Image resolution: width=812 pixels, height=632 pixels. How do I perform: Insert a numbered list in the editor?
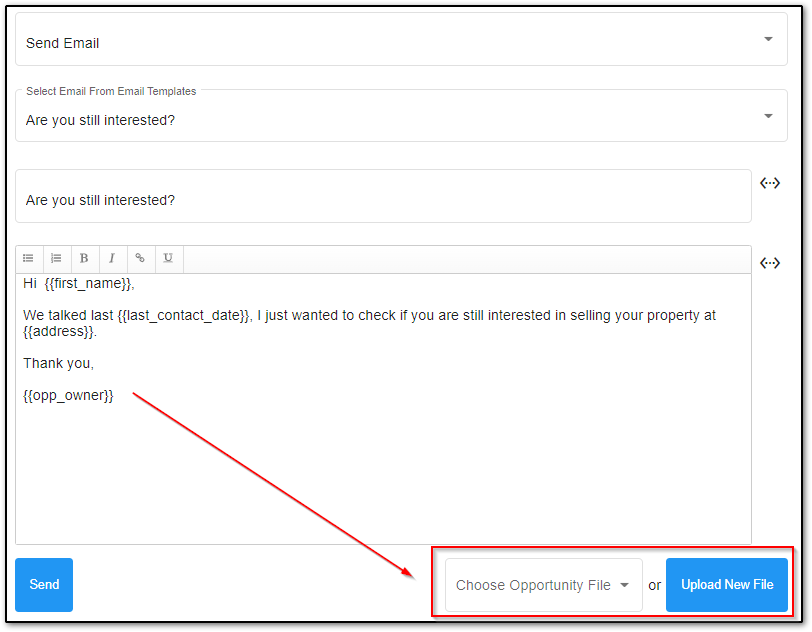pyautogui.click(x=57, y=258)
